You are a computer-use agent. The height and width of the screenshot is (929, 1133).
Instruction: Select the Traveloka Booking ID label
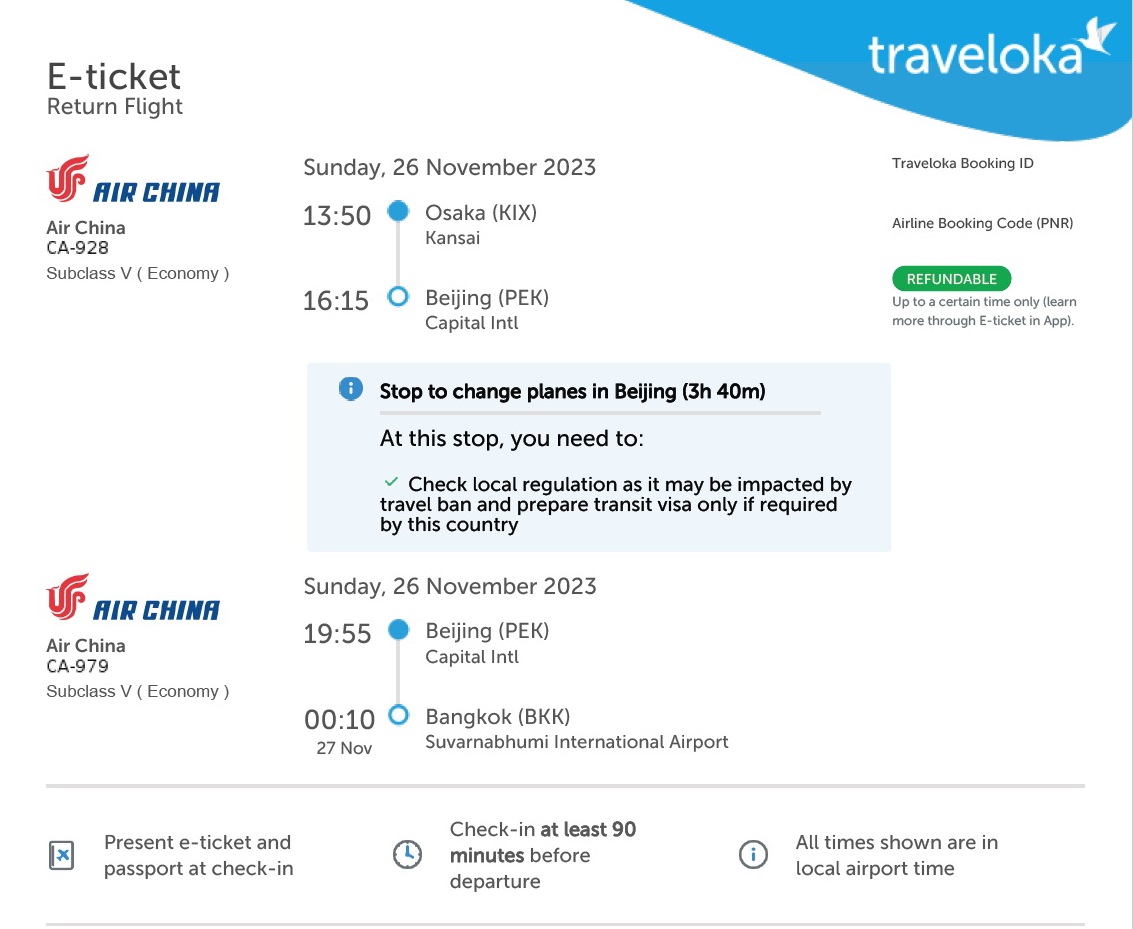(x=962, y=163)
